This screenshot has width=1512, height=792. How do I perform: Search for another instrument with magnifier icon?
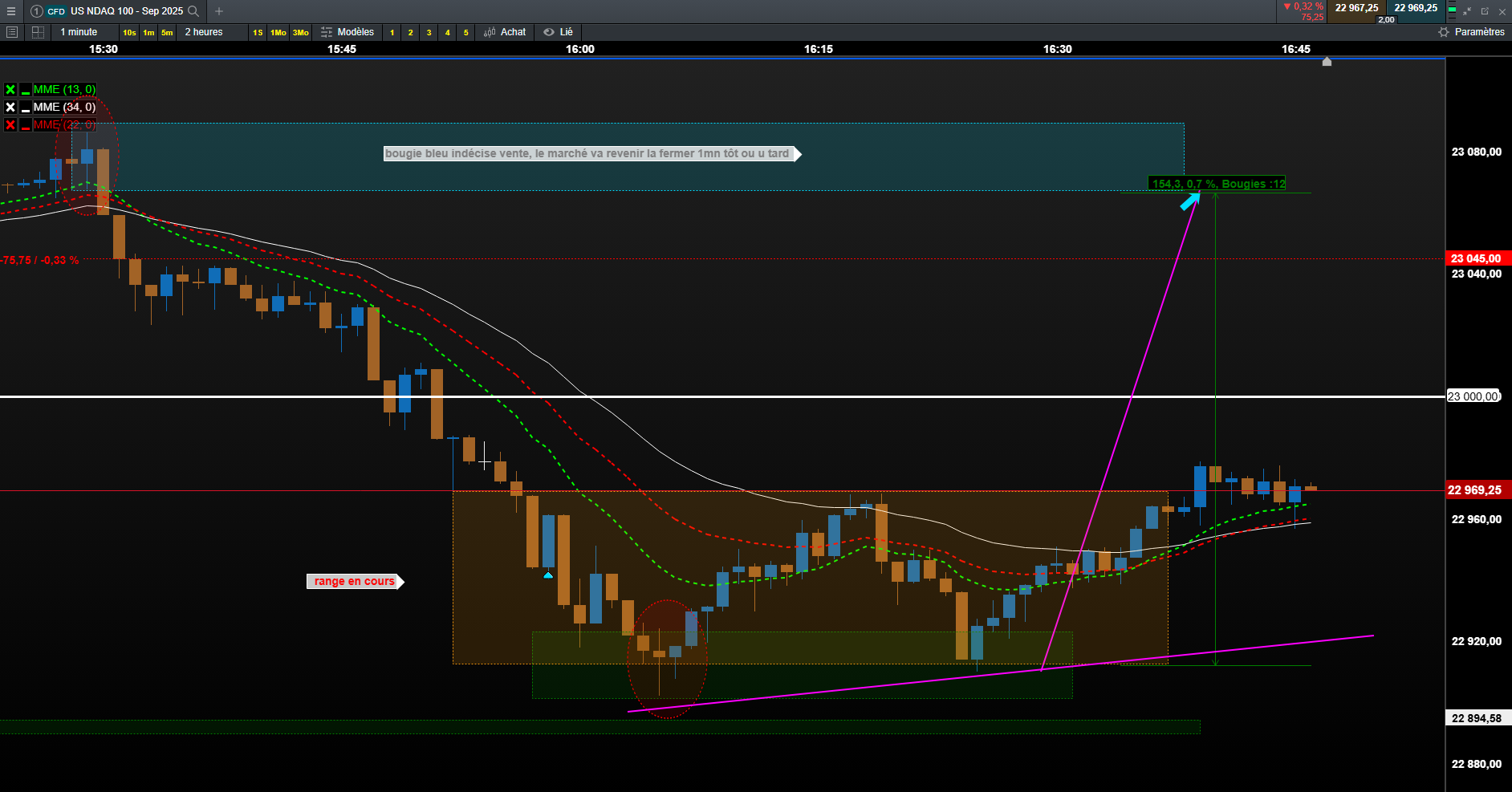click(x=193, y=11)
